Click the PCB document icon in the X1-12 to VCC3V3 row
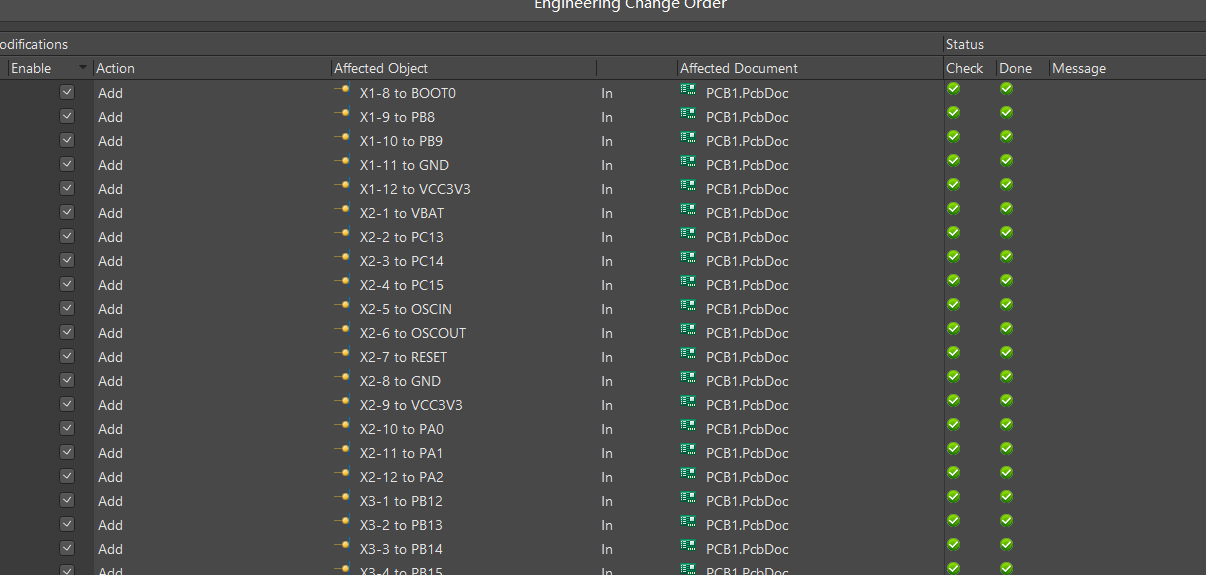The height and width of the screenshot is (575, 1206). pyautogui.click(x=688, y=185)
